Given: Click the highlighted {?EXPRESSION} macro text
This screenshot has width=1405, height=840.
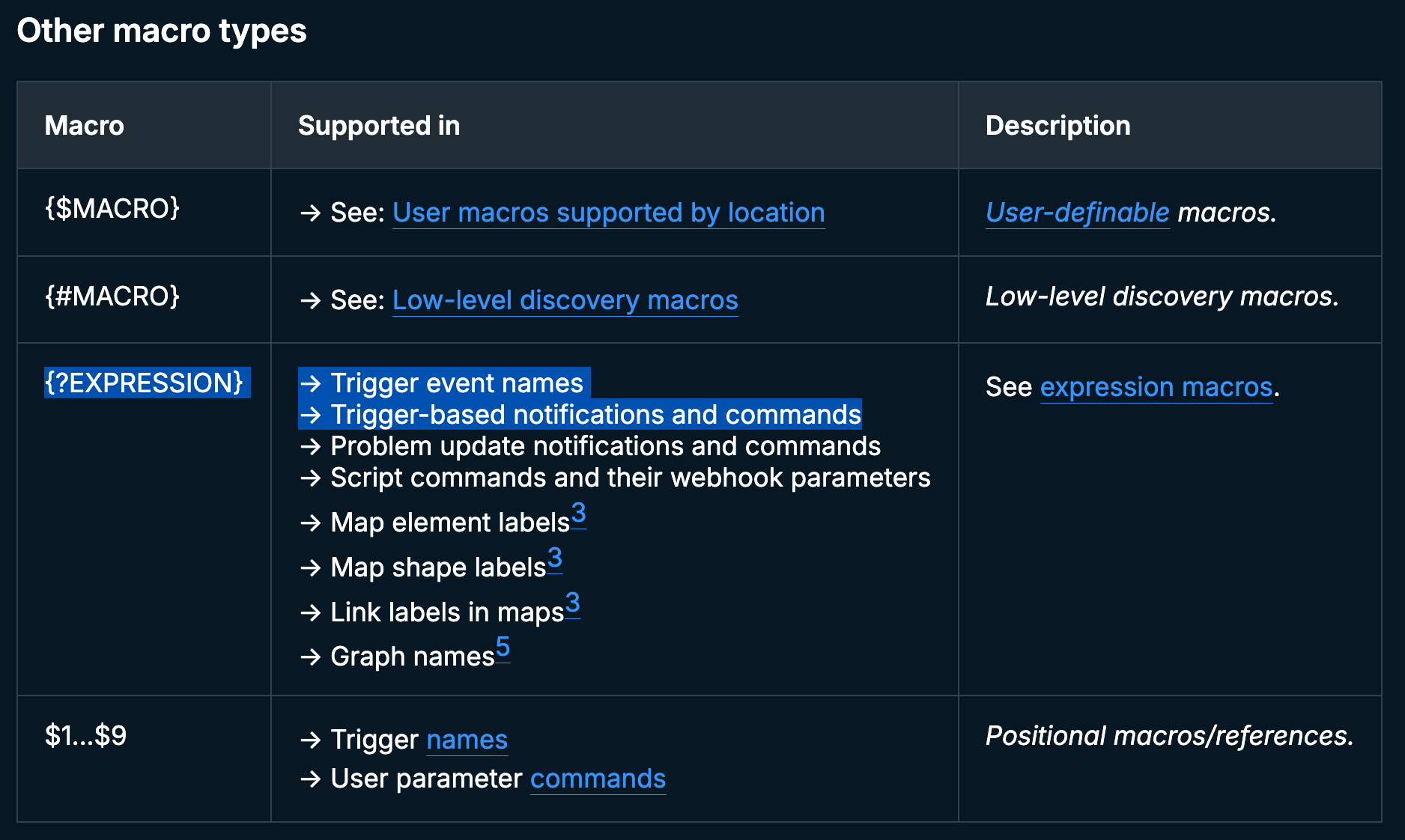Looking at the screenshot, I should click(144, 383).
